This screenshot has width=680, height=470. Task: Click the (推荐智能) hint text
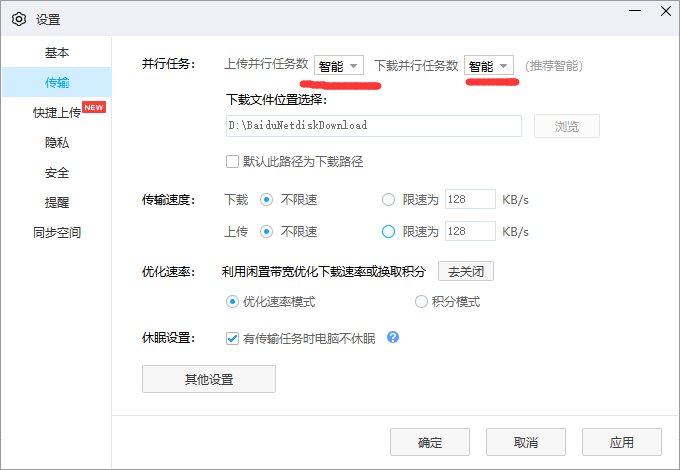tap(554, 65)
